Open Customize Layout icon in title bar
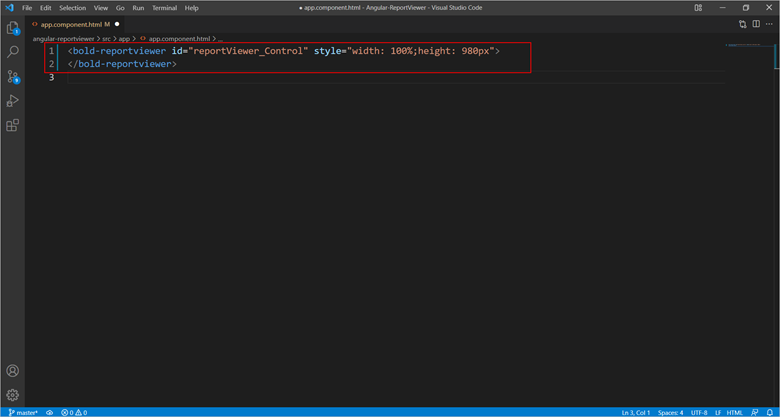The width and height of the screenshot is (780, 417). click(x=698, y=7)
